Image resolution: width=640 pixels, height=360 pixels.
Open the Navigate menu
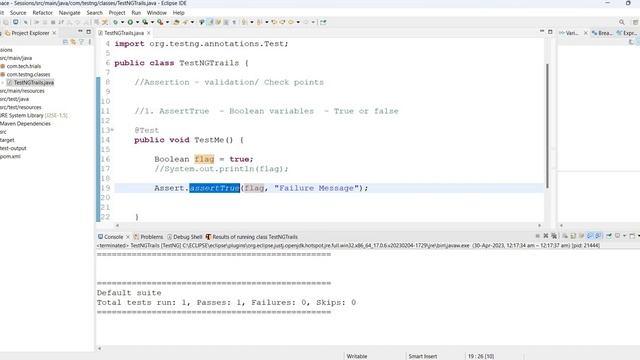pyautogui.click(x=69, y=13)
